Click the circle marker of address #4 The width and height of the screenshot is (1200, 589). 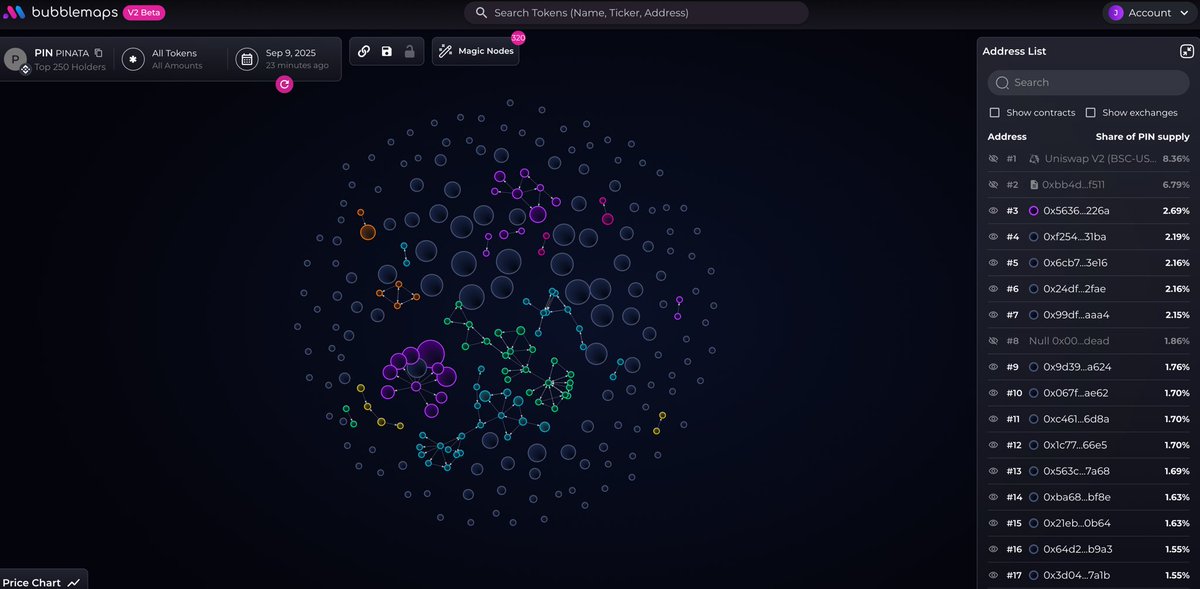tap(1034, 237)
